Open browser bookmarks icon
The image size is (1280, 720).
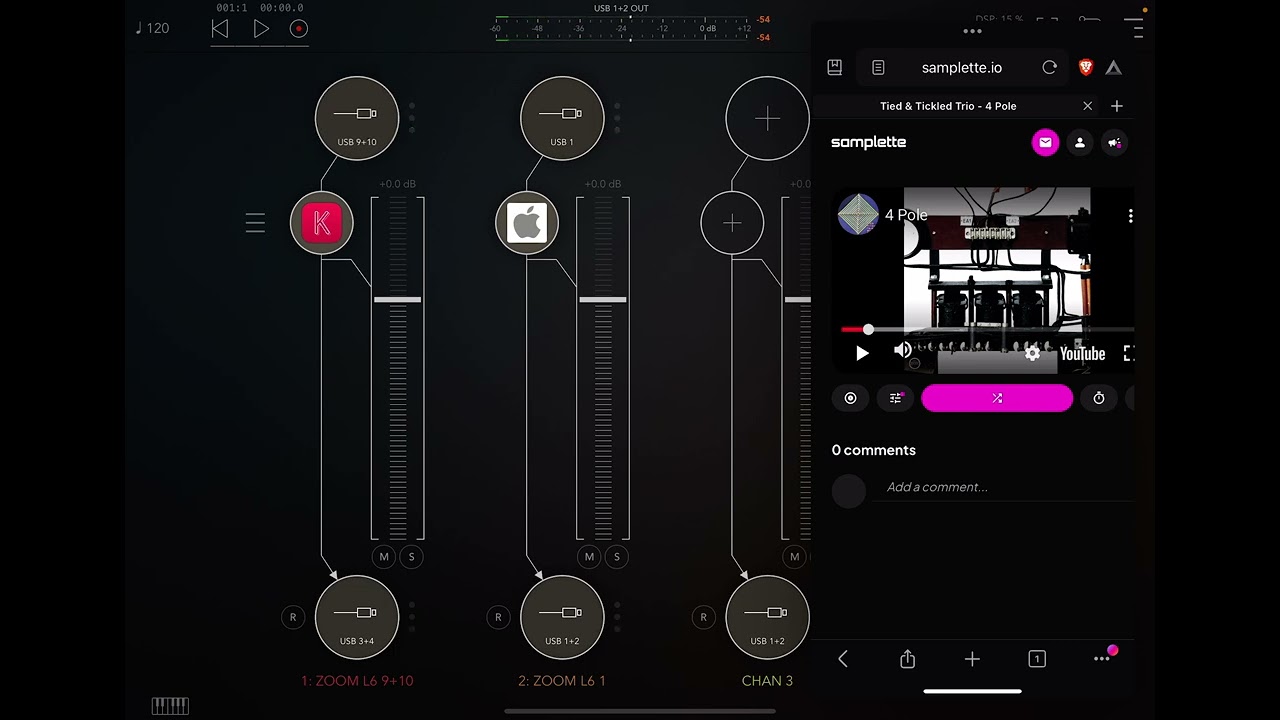point(835,67)
